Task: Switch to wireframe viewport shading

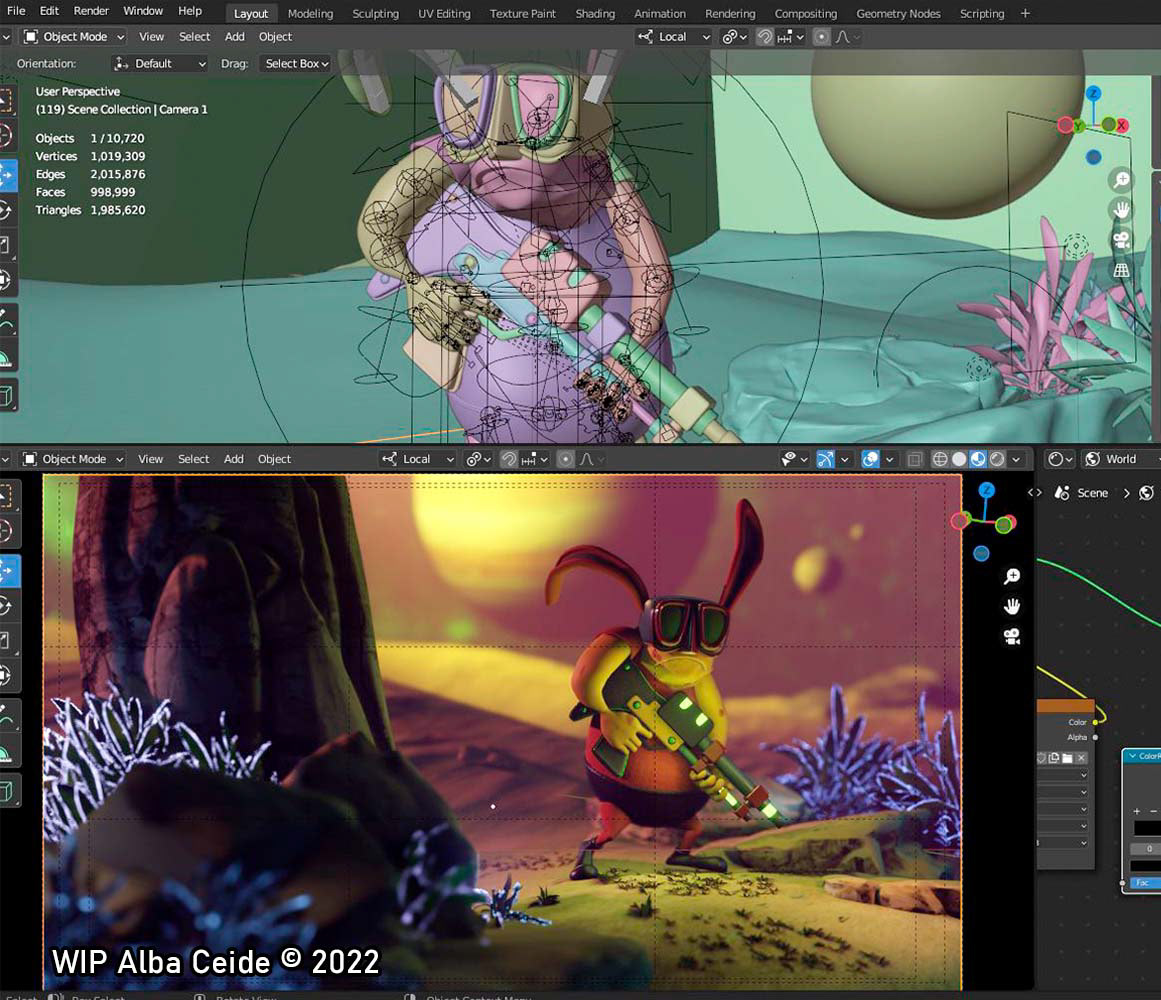Action: point(940,460)
